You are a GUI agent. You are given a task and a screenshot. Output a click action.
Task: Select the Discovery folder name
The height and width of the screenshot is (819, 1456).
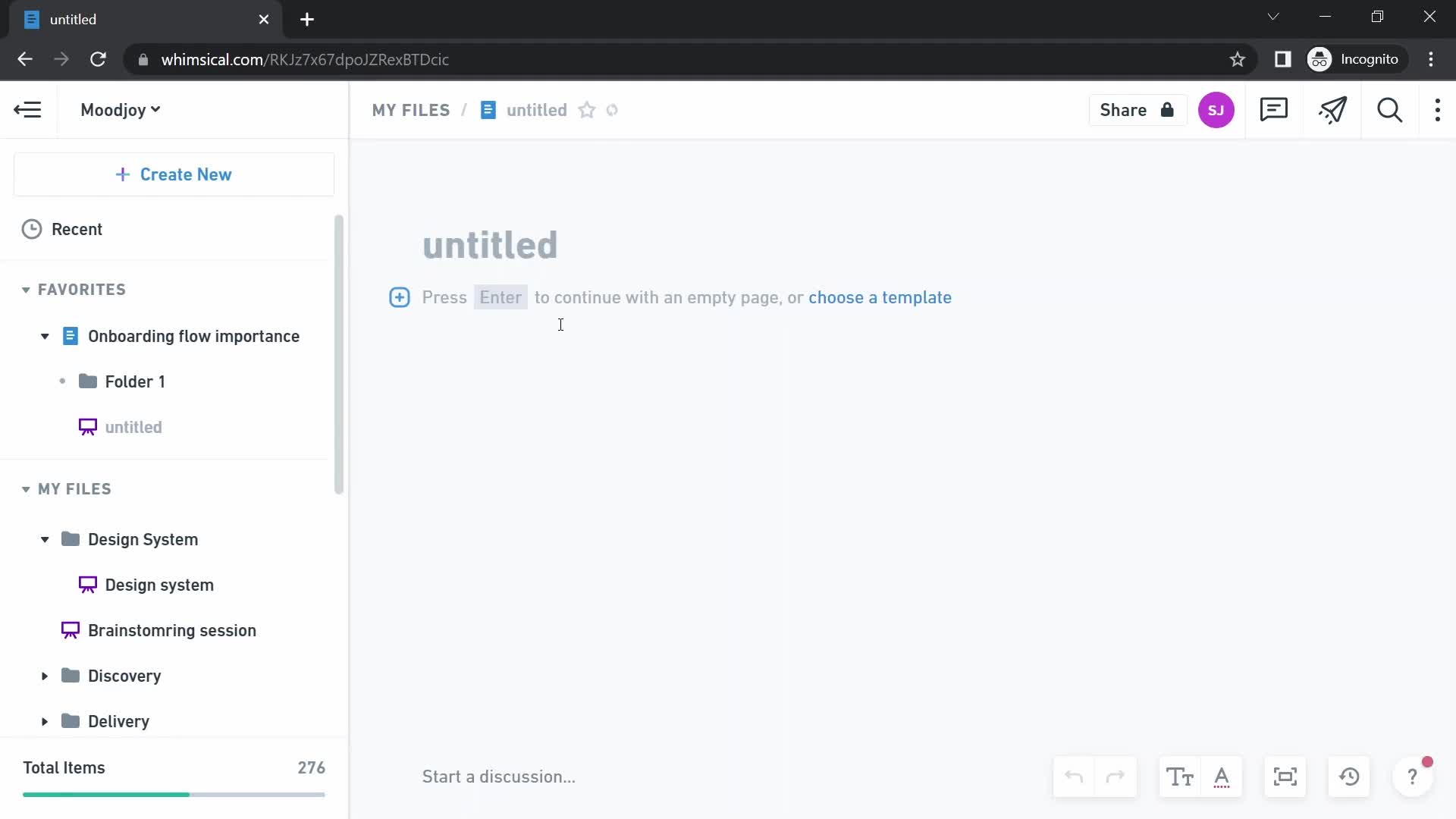[124, 676]
